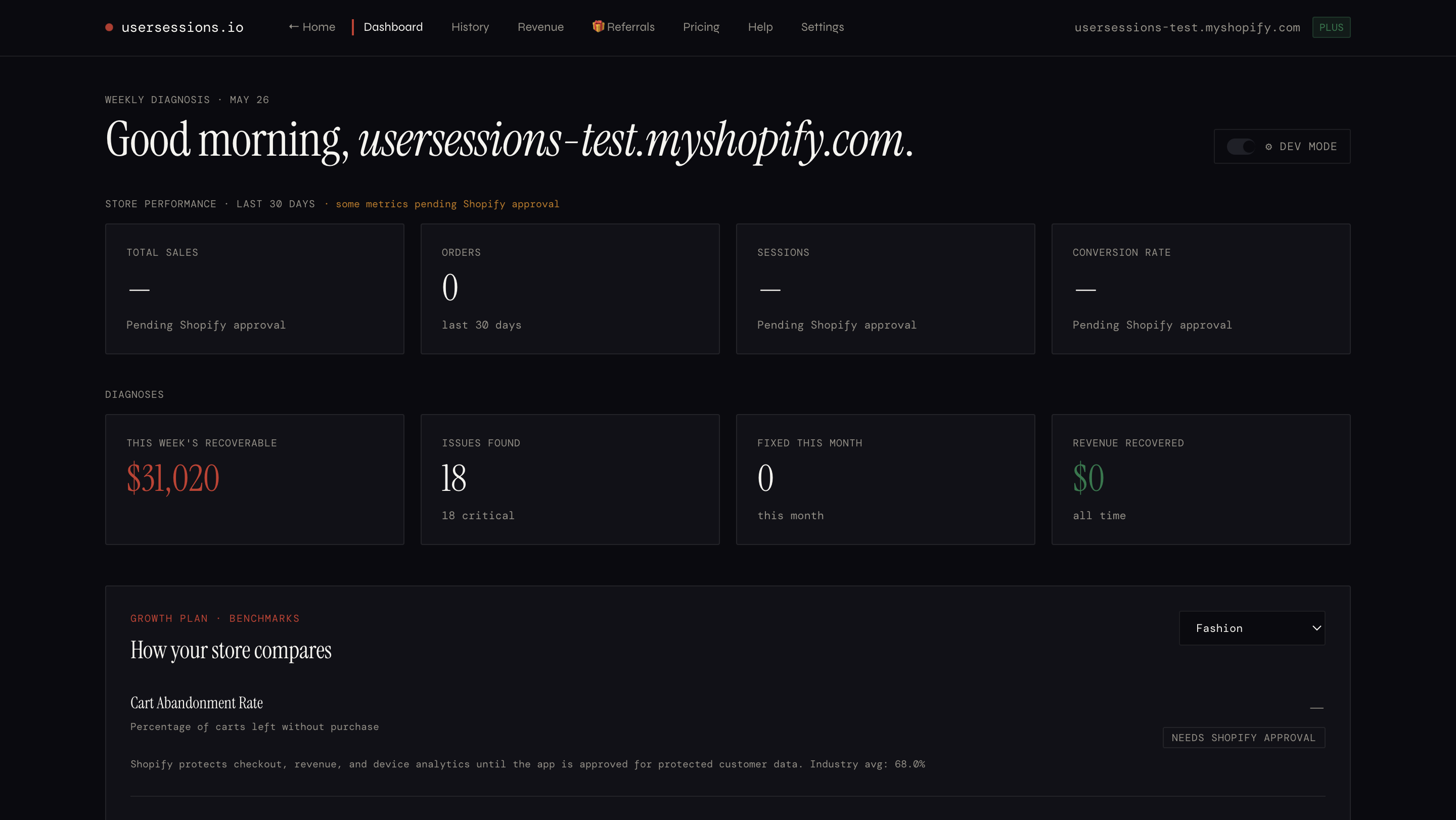
Task: Click the 'some metrics pending Shopify approval' notice
Action: tap(447, 204)
